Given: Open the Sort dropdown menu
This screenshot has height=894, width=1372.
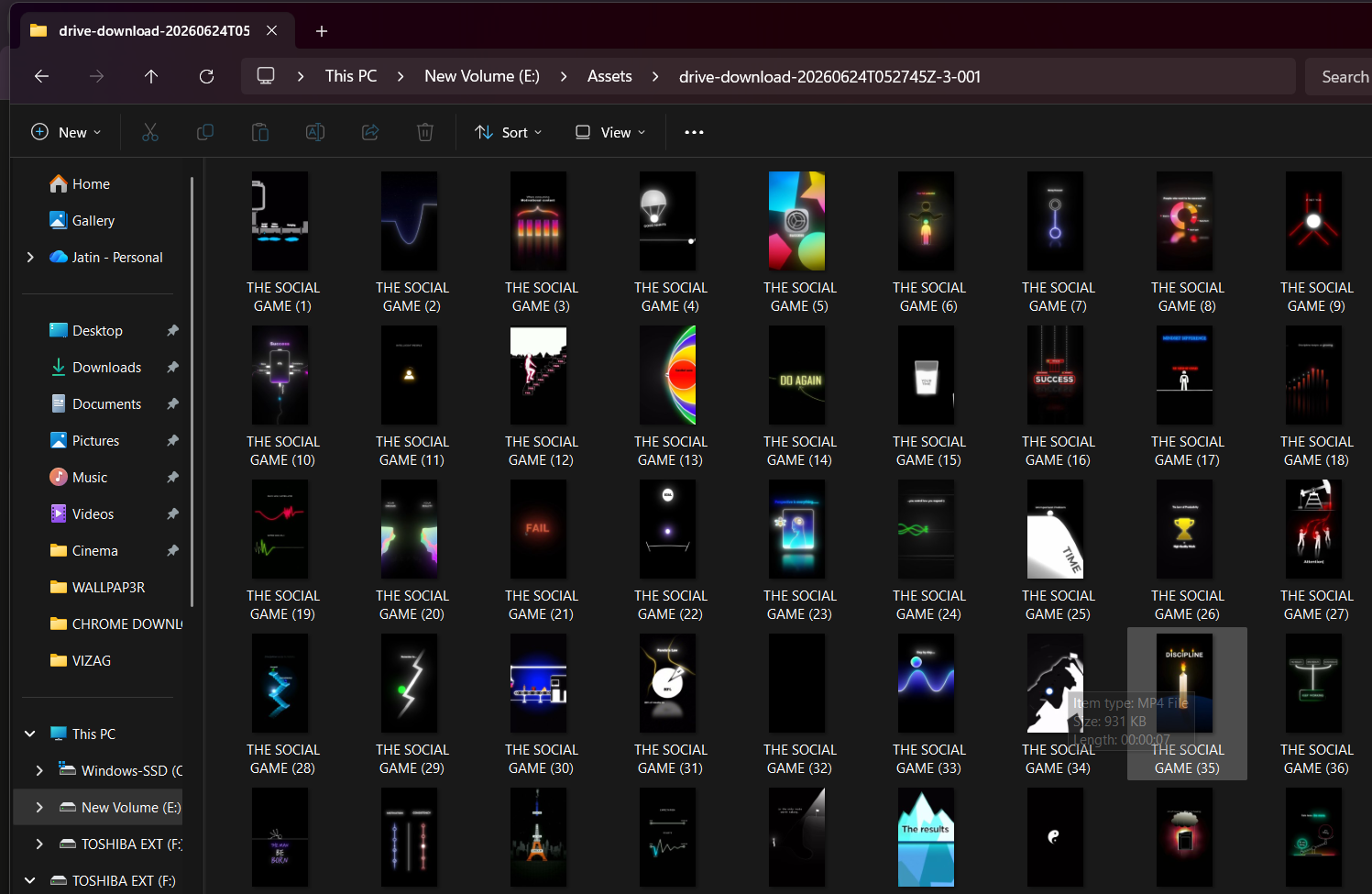Looking at the screenshot, I should [x=509, y=132].
